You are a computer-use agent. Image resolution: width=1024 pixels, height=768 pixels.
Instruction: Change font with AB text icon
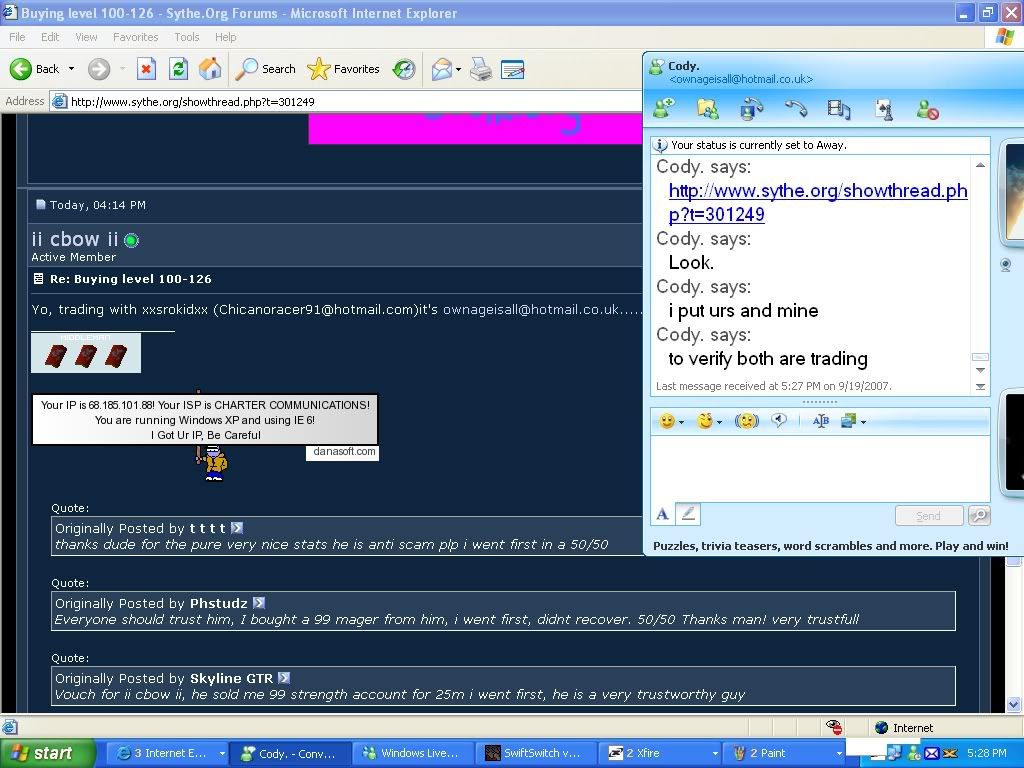coord(821,421)
